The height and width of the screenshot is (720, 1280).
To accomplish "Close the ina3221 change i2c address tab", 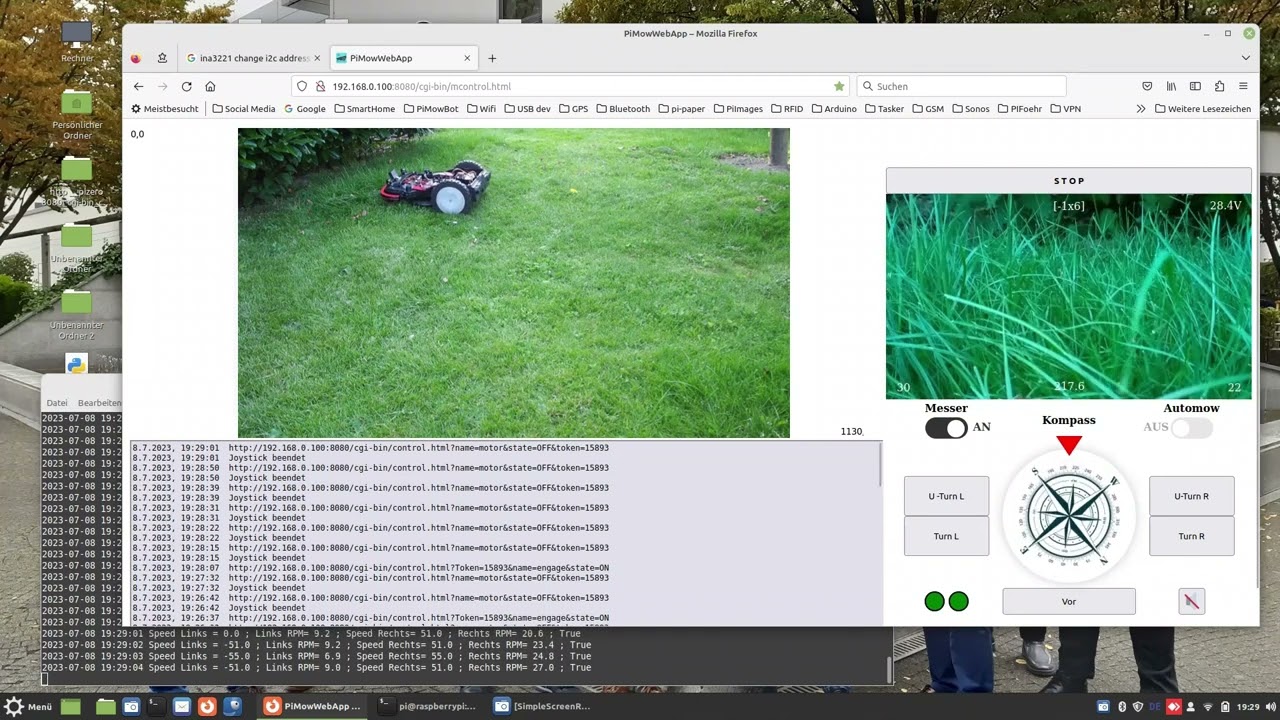I will tap(317, 58).
